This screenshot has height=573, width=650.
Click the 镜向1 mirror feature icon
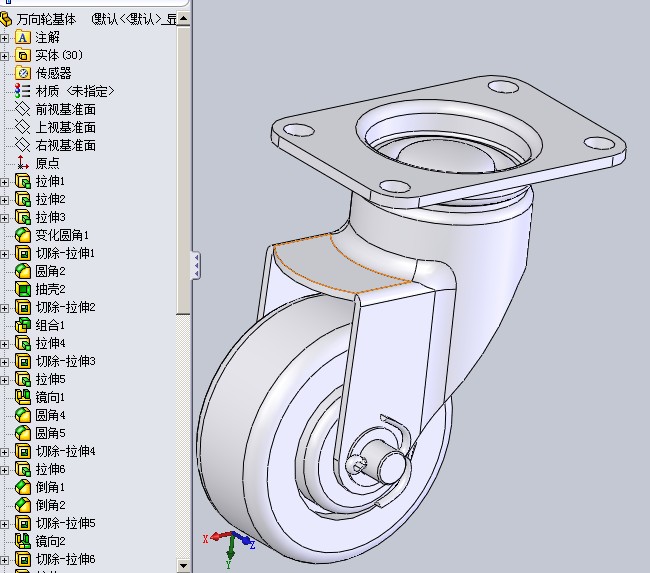point(23,397)
